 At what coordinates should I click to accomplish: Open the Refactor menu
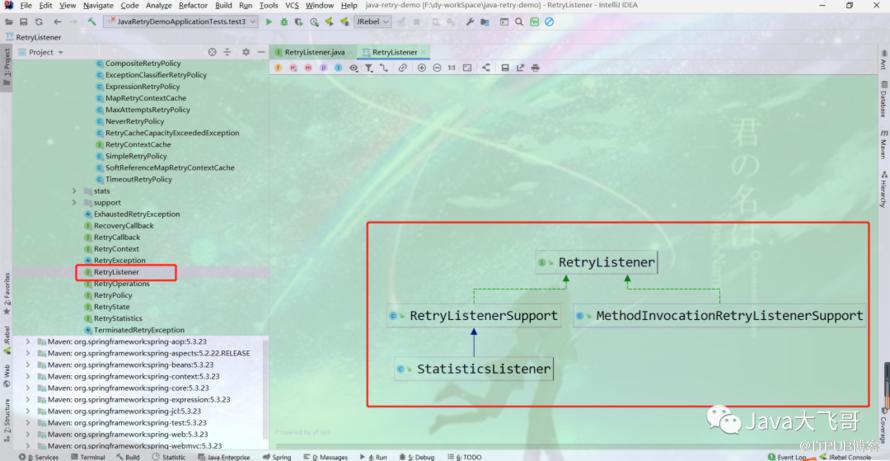(x=193, y=5)
